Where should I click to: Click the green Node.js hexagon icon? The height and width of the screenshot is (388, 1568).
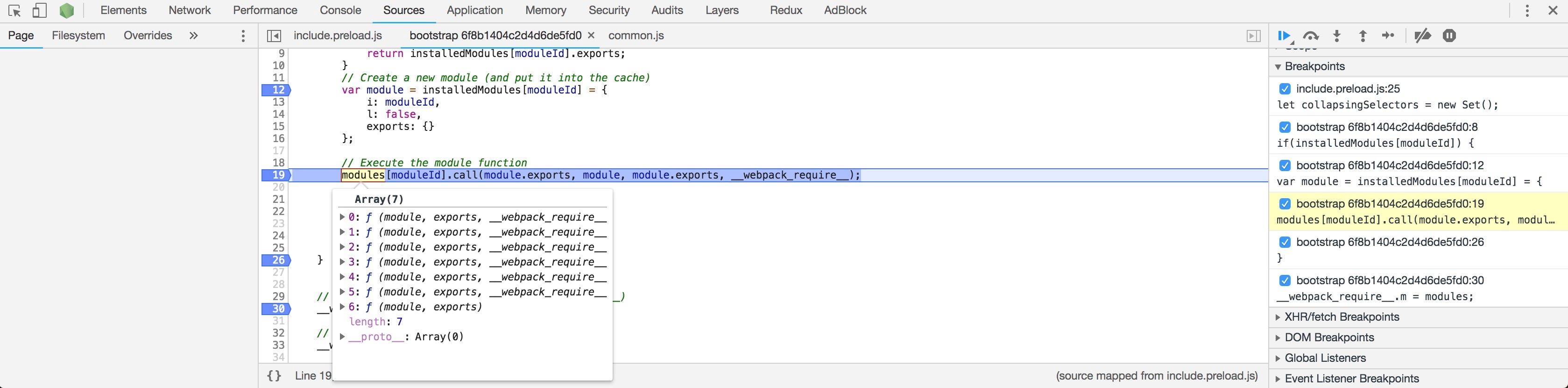click(67, 11)
